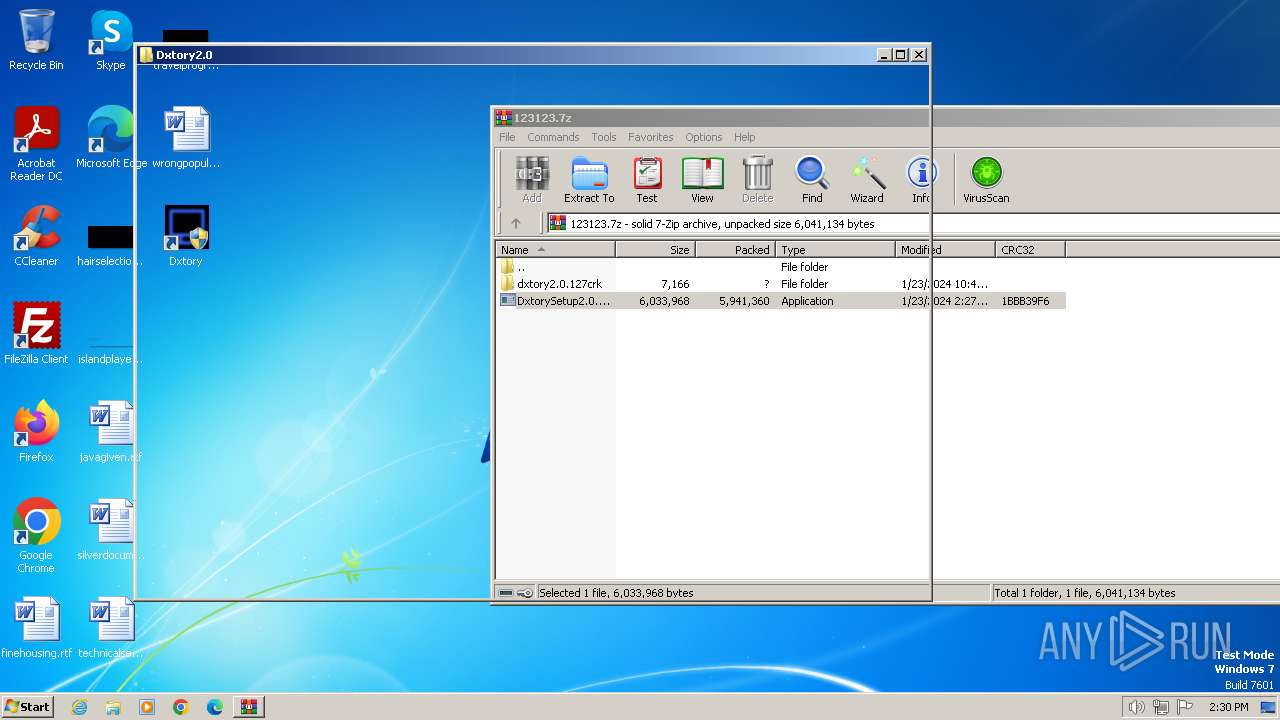
Task: Click the 6,033,968 size cell
Action: (664, 301)
